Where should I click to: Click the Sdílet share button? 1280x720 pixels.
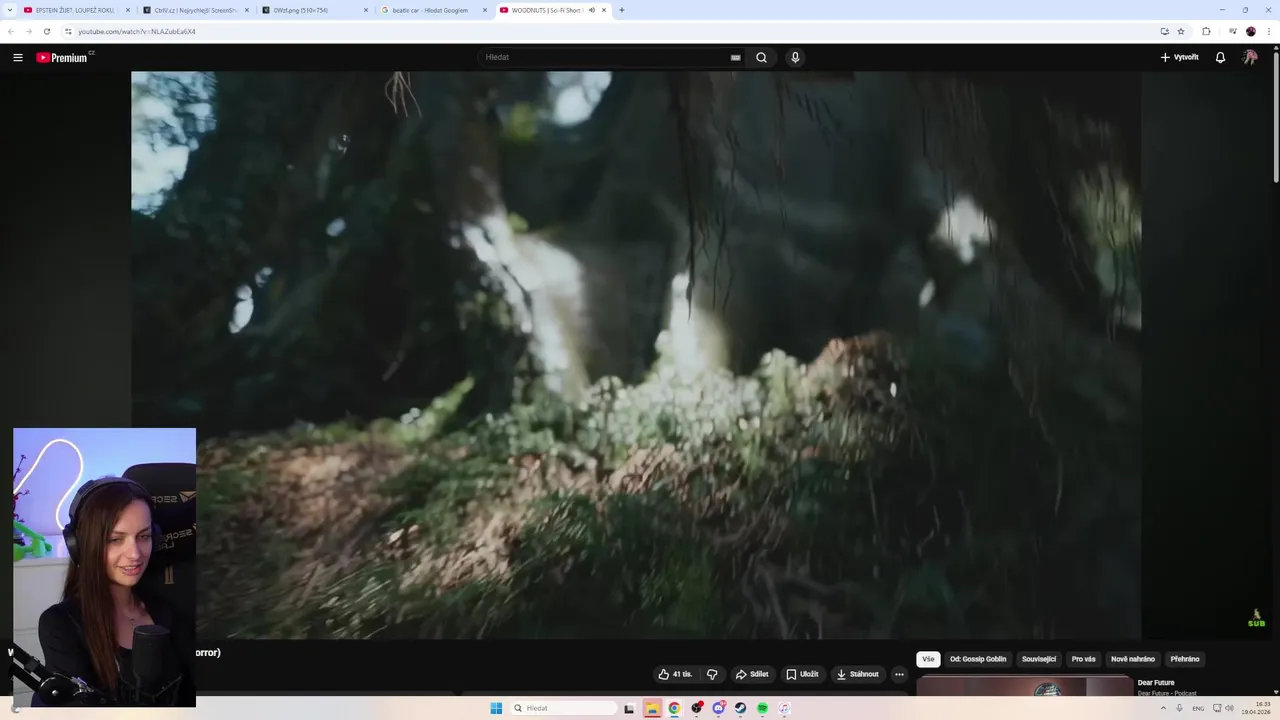pos(752,674)
